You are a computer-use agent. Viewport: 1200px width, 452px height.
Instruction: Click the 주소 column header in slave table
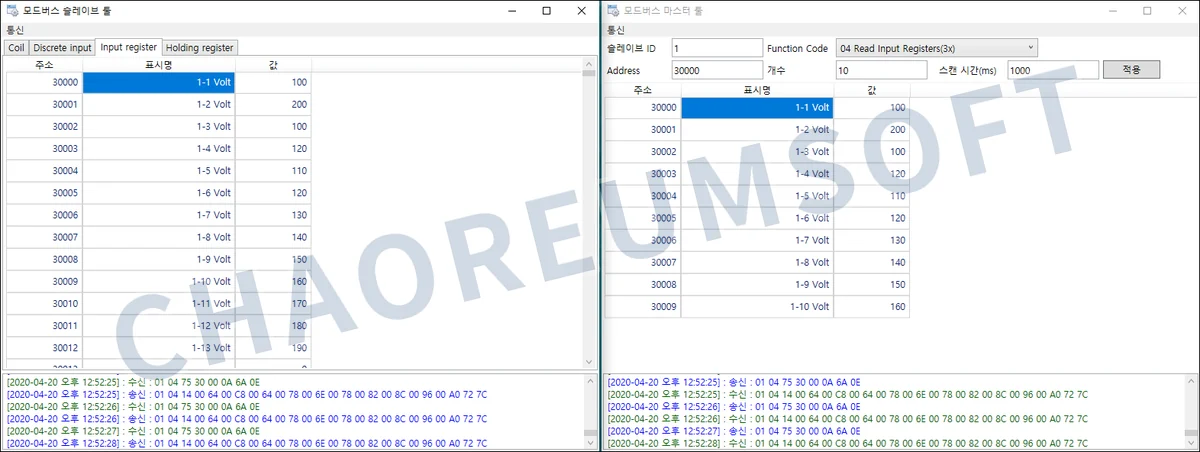pos(44,64)
